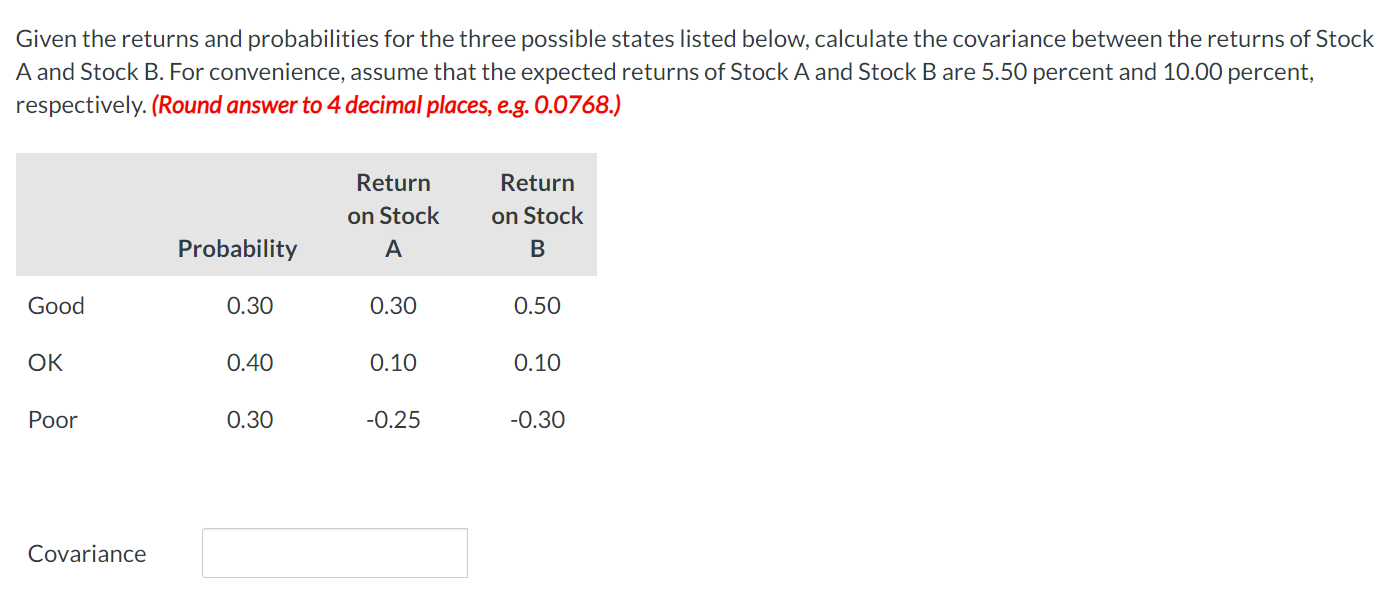Image resolution: width=1390 pixels, height=616 pixels.
Task: Click the Covariance label text
Action: coord(86,552)
